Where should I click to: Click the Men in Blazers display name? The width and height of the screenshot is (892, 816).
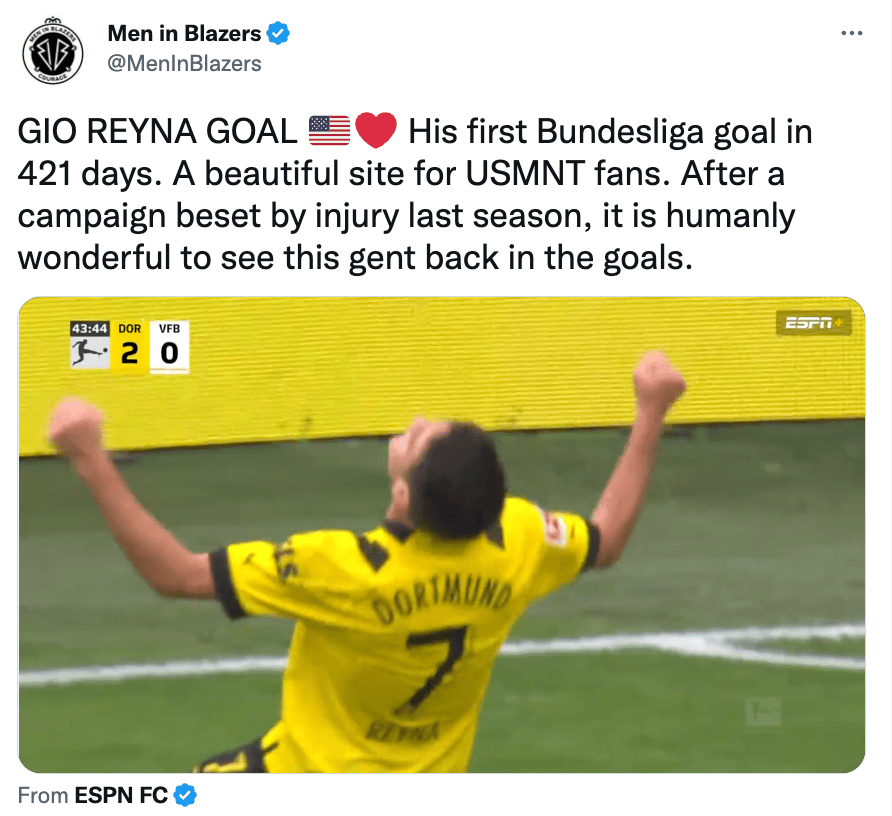184,34
